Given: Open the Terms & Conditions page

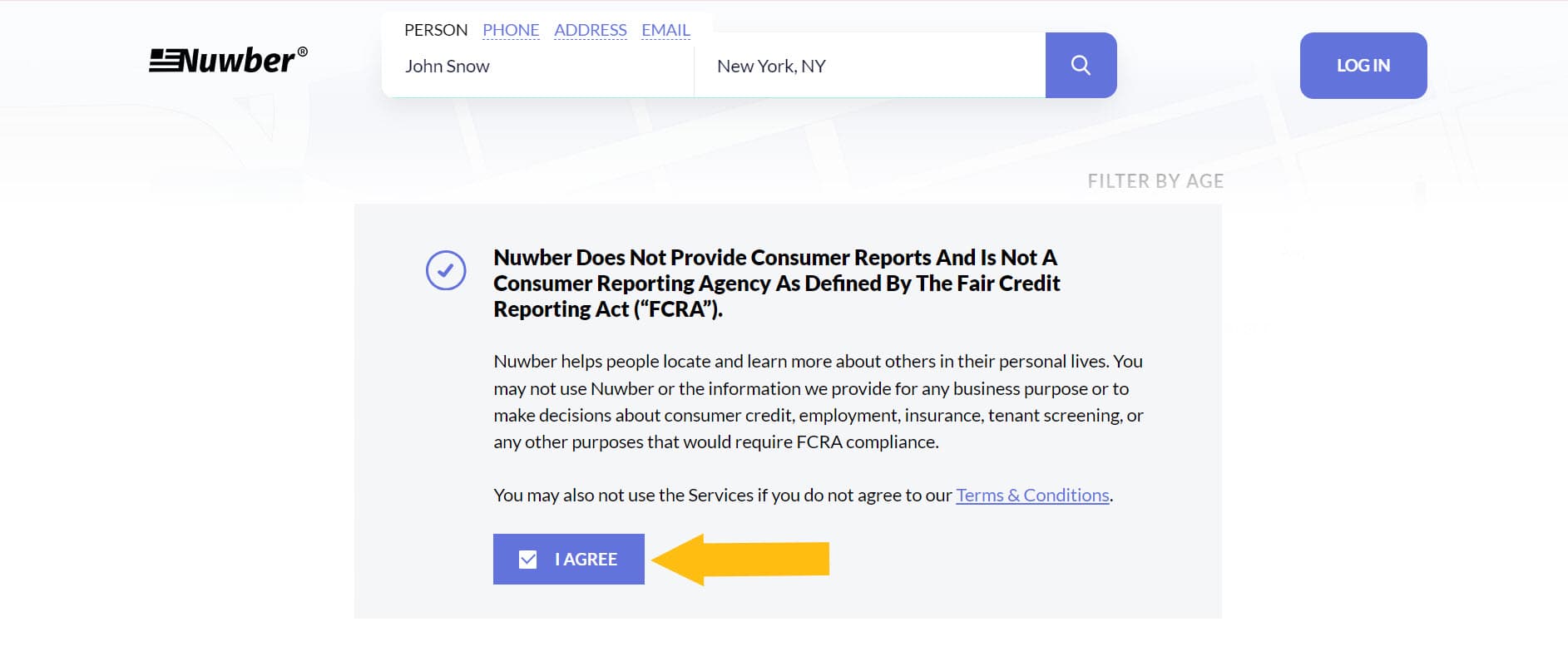Looking at the screenshot, I should [x=1031, y=495].
